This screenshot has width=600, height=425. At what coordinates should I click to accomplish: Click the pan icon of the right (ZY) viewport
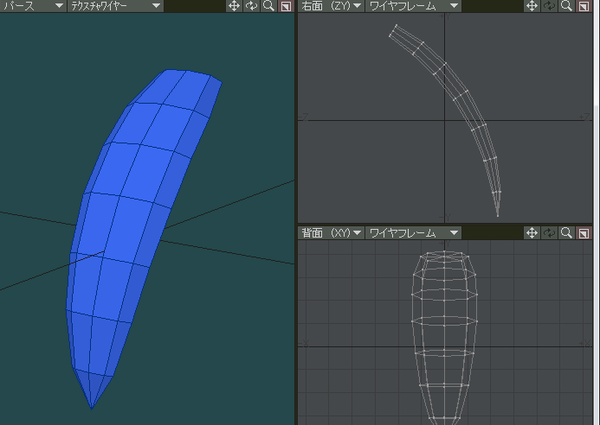tap(532, 6)
